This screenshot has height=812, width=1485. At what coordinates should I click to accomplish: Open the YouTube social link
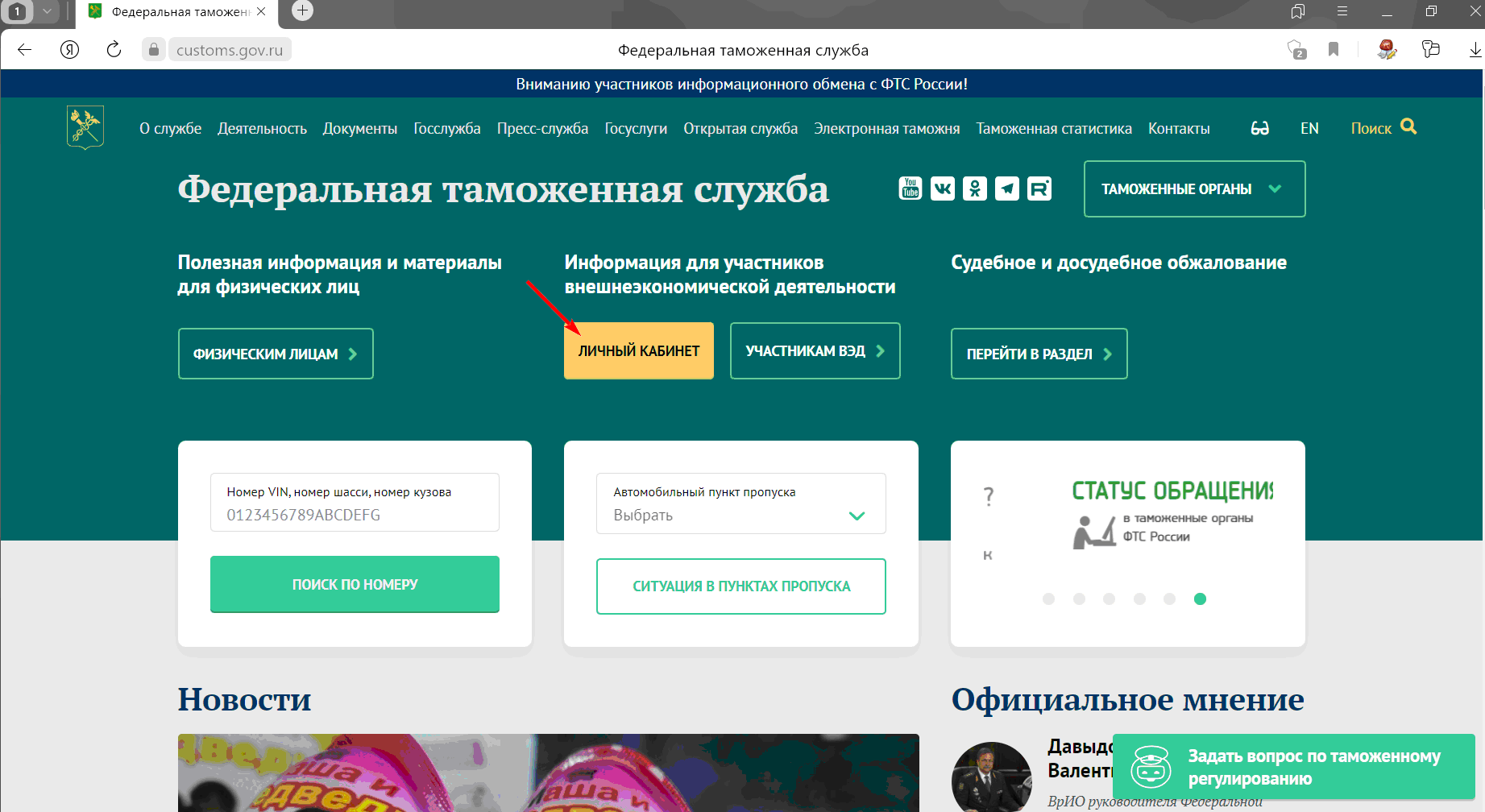point(910,188)
